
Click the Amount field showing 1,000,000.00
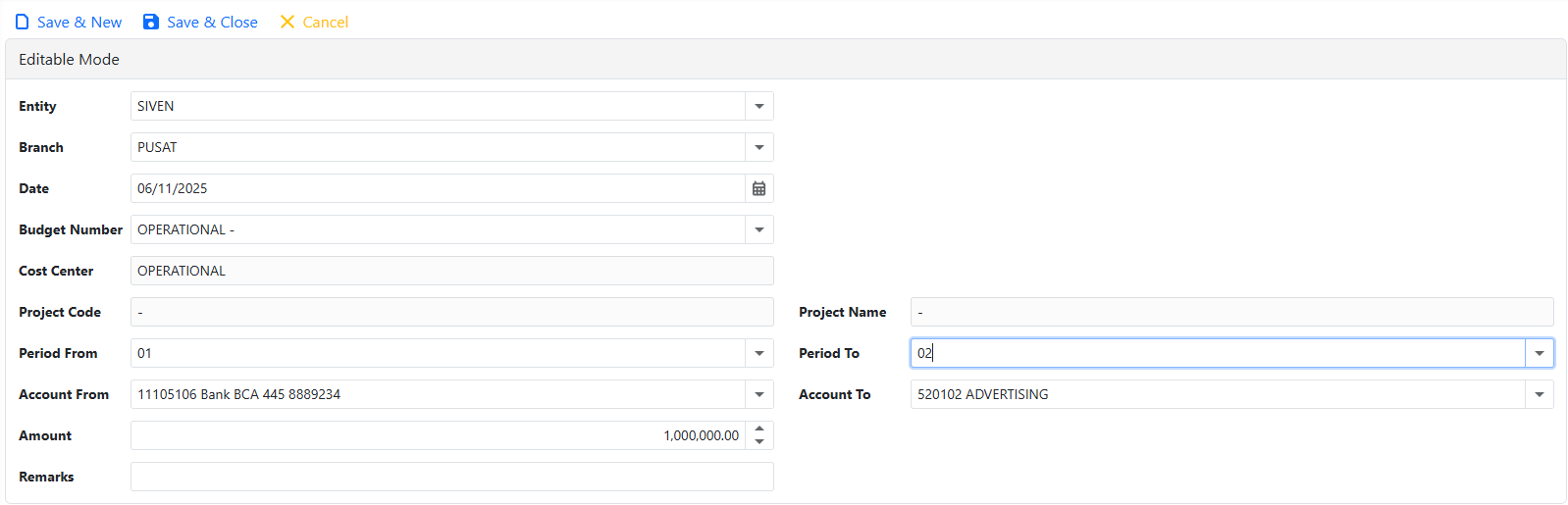click(438, 435)
